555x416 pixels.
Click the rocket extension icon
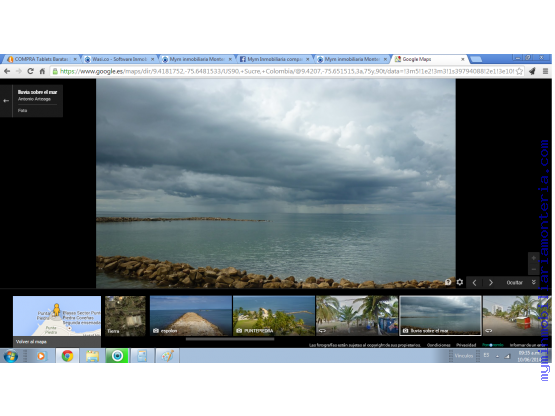click(532, 71)
